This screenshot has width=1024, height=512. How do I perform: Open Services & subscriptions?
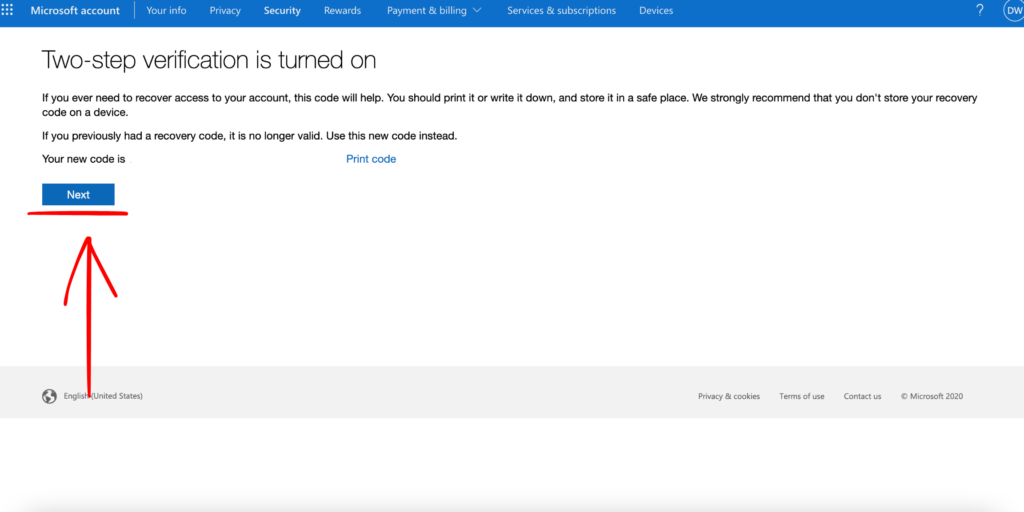point(561,11)
